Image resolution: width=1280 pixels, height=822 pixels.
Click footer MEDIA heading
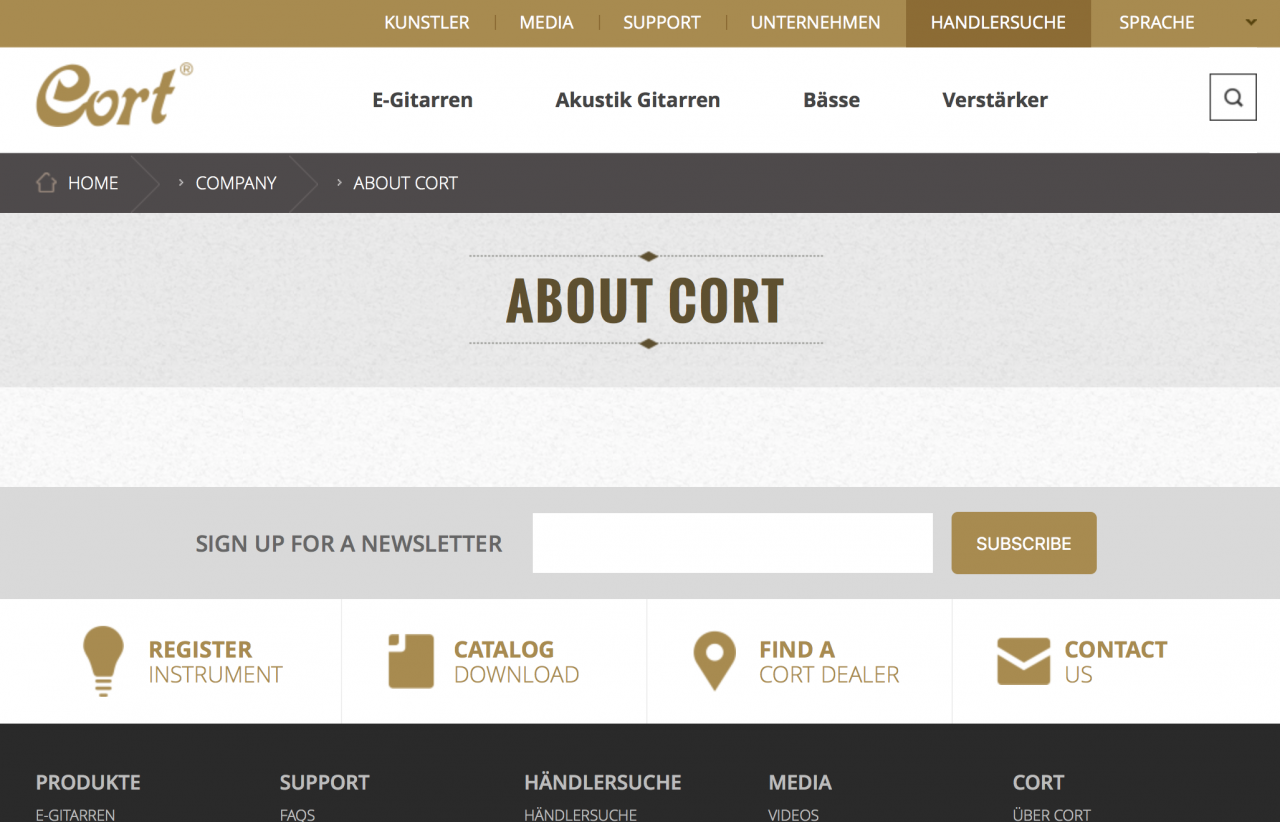click(800, 782)
